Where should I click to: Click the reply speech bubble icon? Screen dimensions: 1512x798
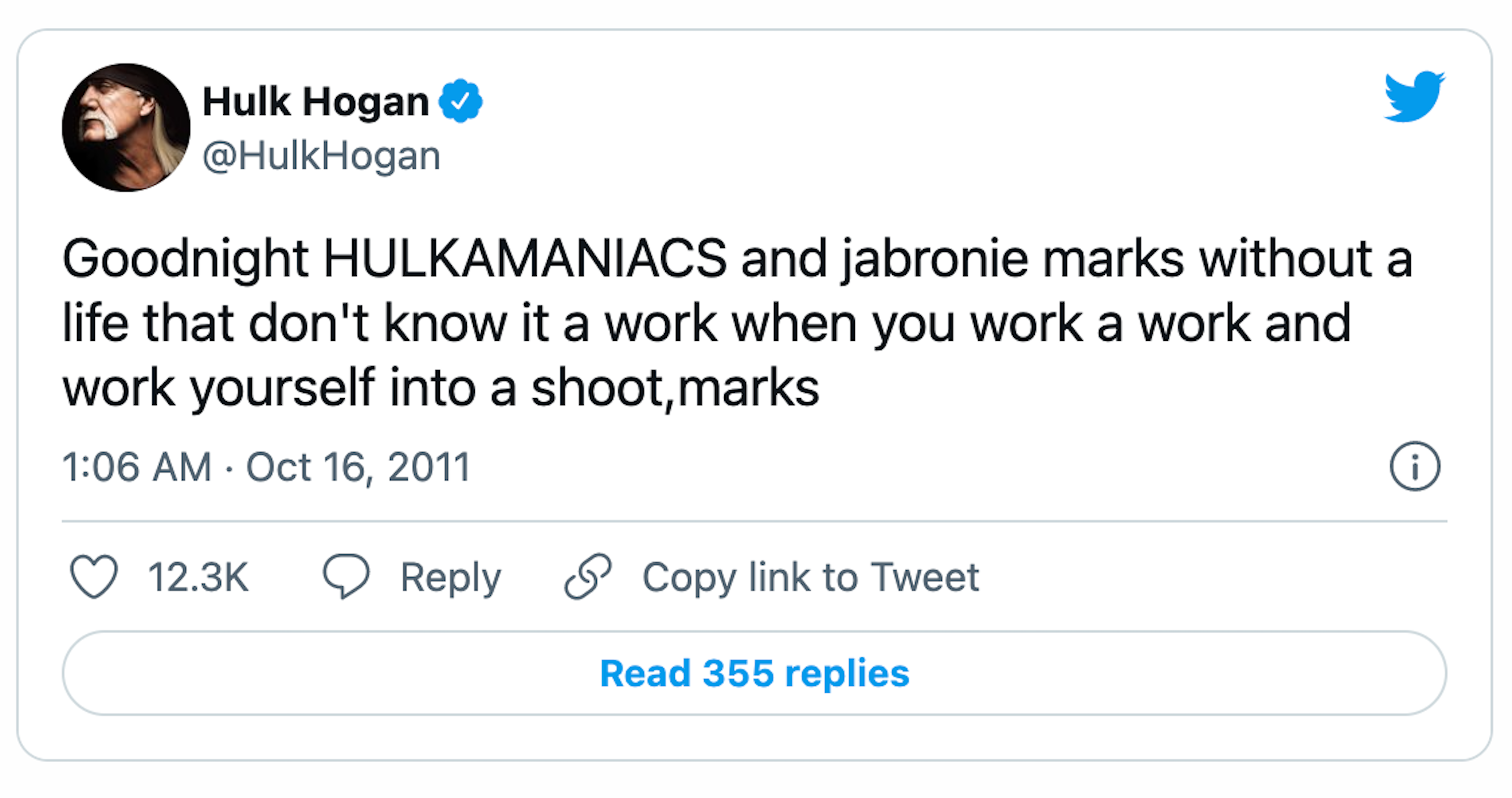[x=346, y=577]
